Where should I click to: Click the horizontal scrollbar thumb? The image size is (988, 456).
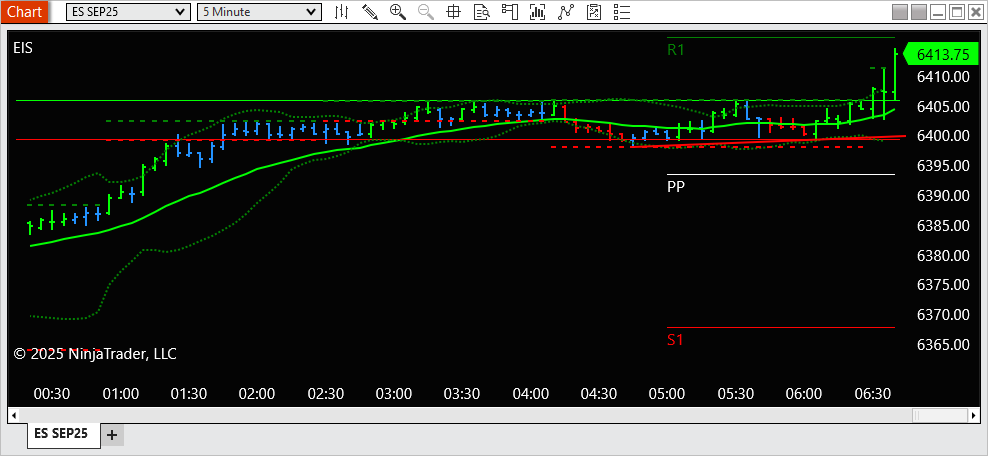point(940,415)
